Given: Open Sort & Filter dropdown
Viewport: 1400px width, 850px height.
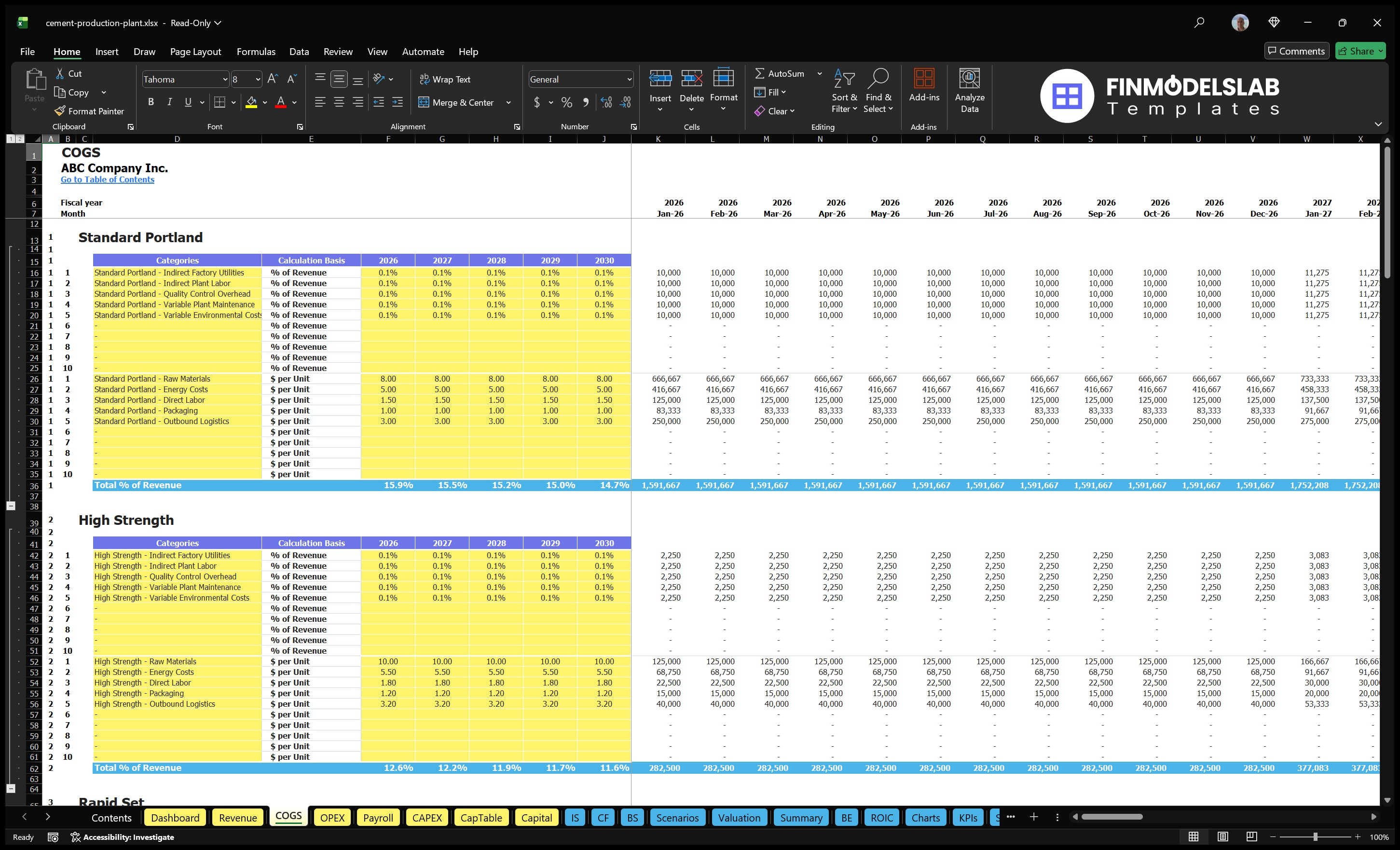Looking at the screenshot, I should (844, 91).
